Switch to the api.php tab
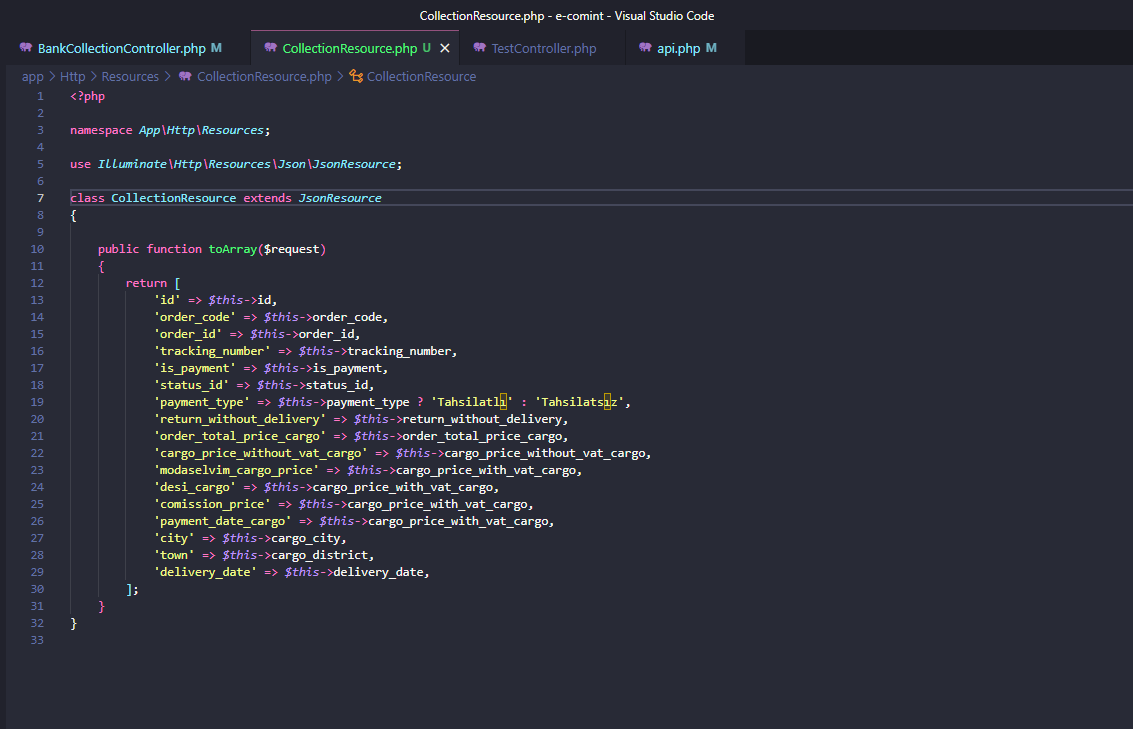 click(678, 48)
